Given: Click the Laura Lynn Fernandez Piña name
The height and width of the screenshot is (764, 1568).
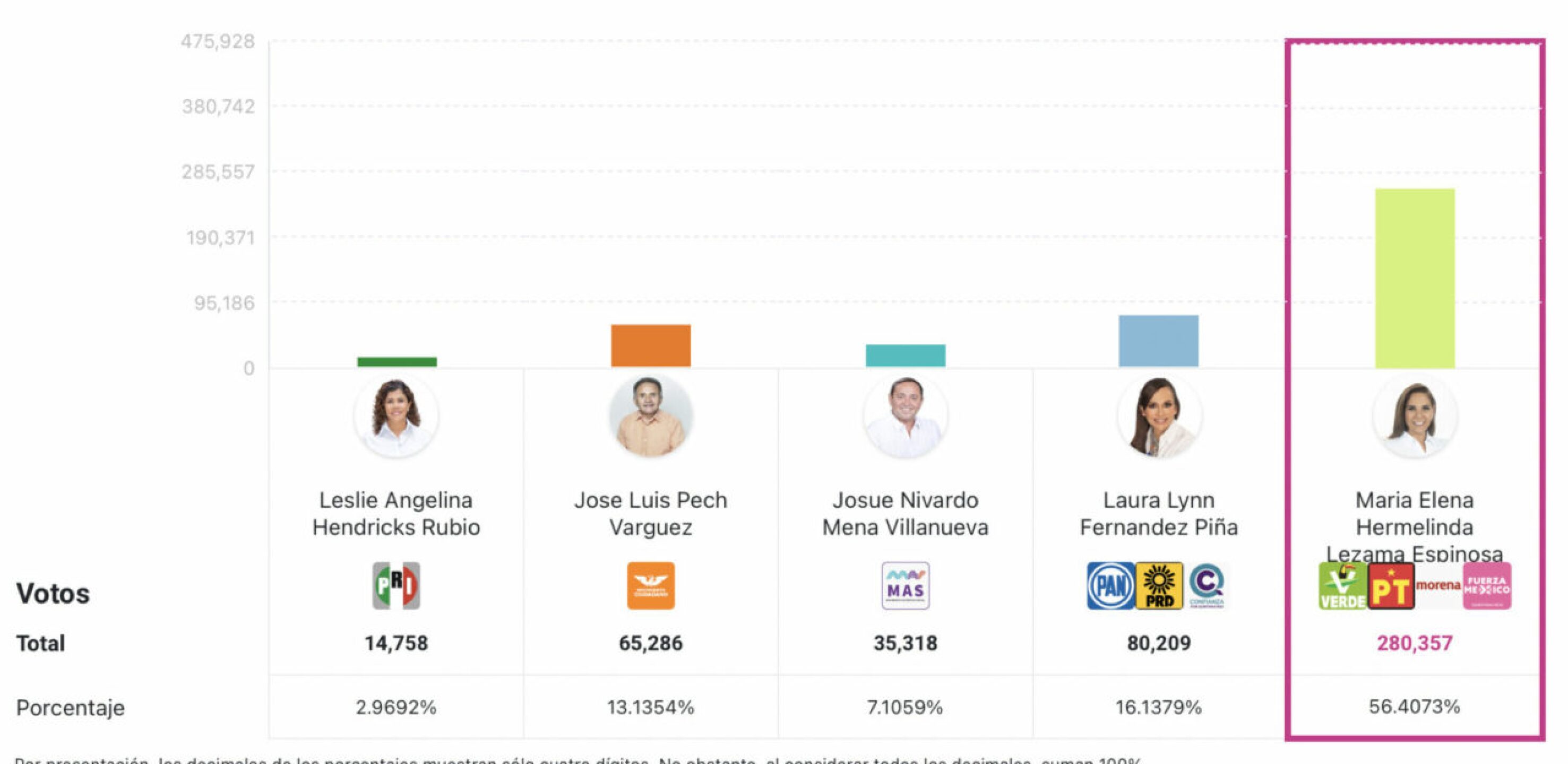Looking at the screenshot, I should click(x=1159, y=514).
